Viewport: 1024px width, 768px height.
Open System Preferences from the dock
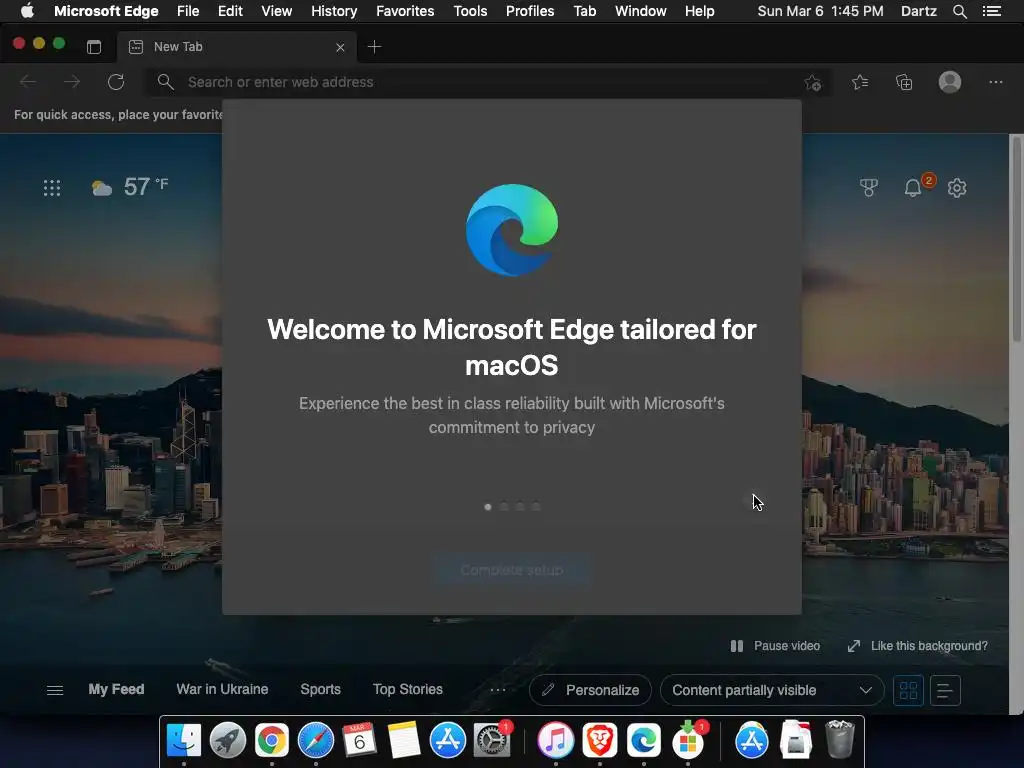(491, 741)
